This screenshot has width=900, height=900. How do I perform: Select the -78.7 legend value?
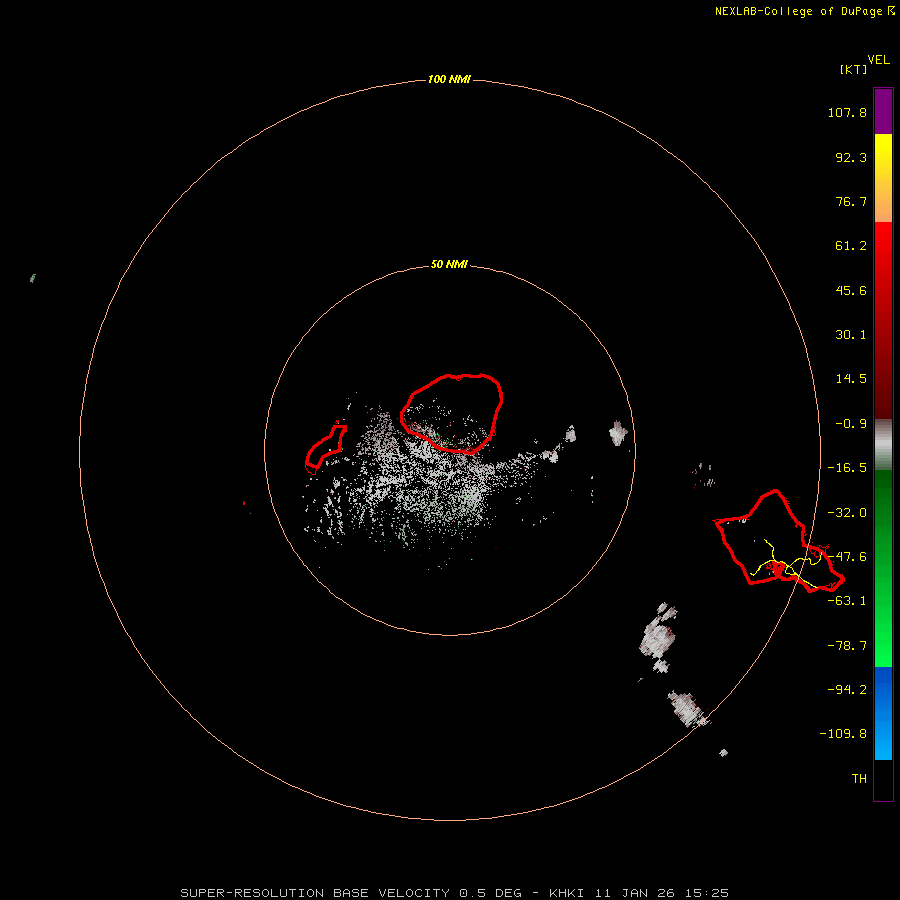pos(847,646)
